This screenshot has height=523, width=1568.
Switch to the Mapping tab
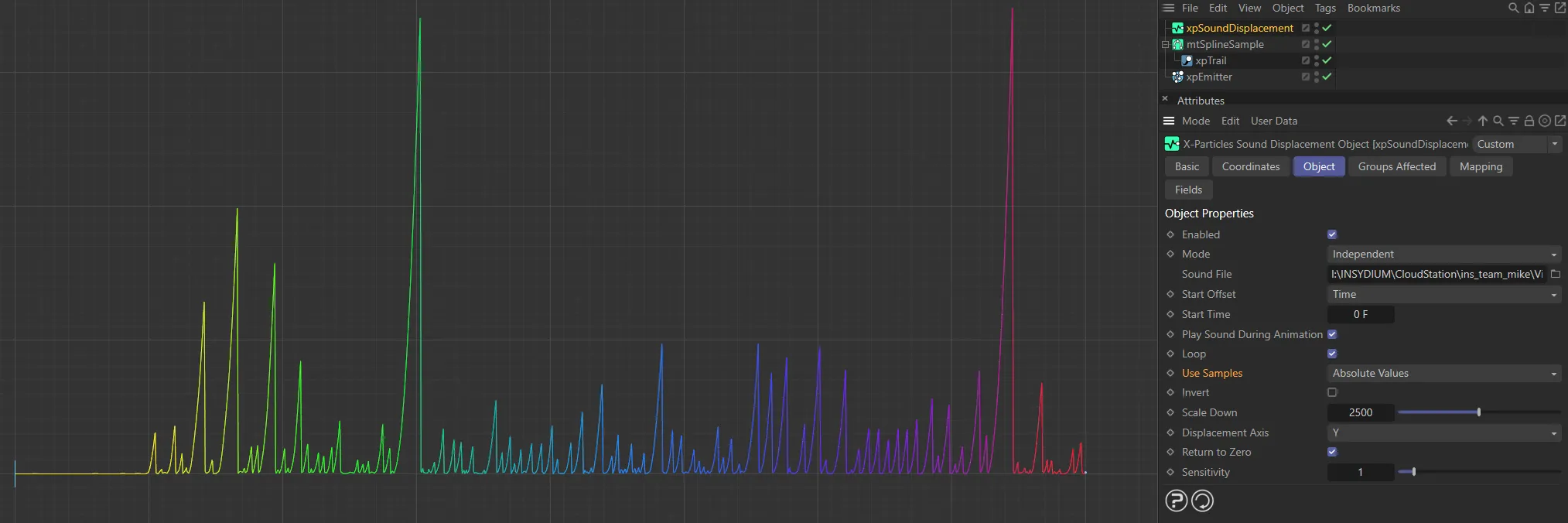[x=1481, y=166]
